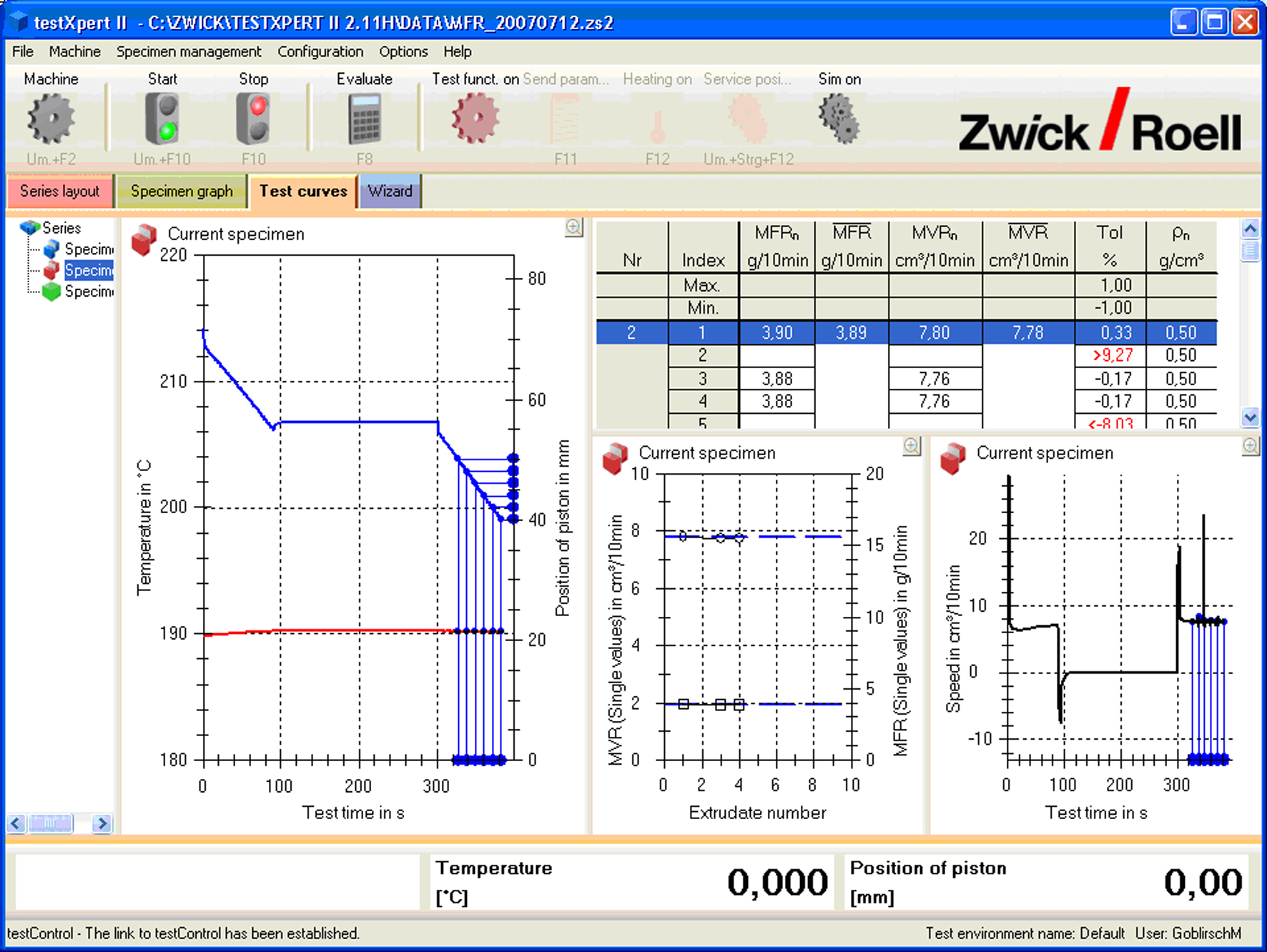Click the User: GoblirschM status text
1267x952 pixels.
coord(1188,933)
